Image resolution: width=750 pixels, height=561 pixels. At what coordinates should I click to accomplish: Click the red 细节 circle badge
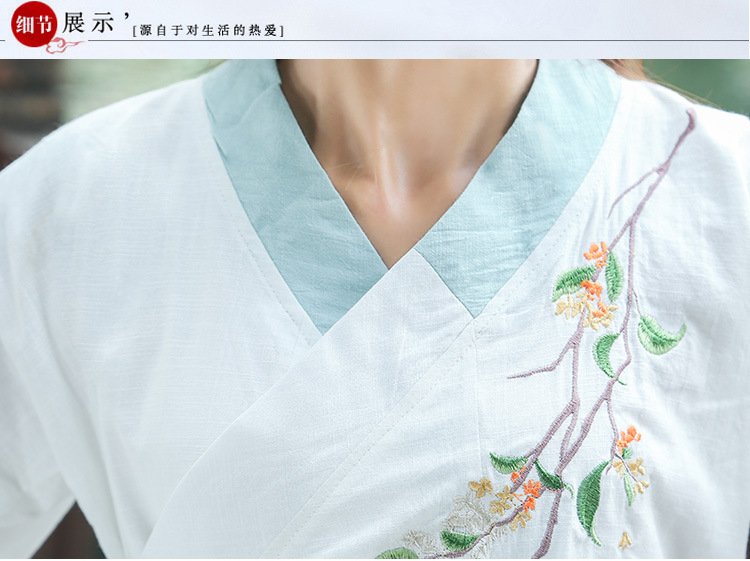coord(34,24)
